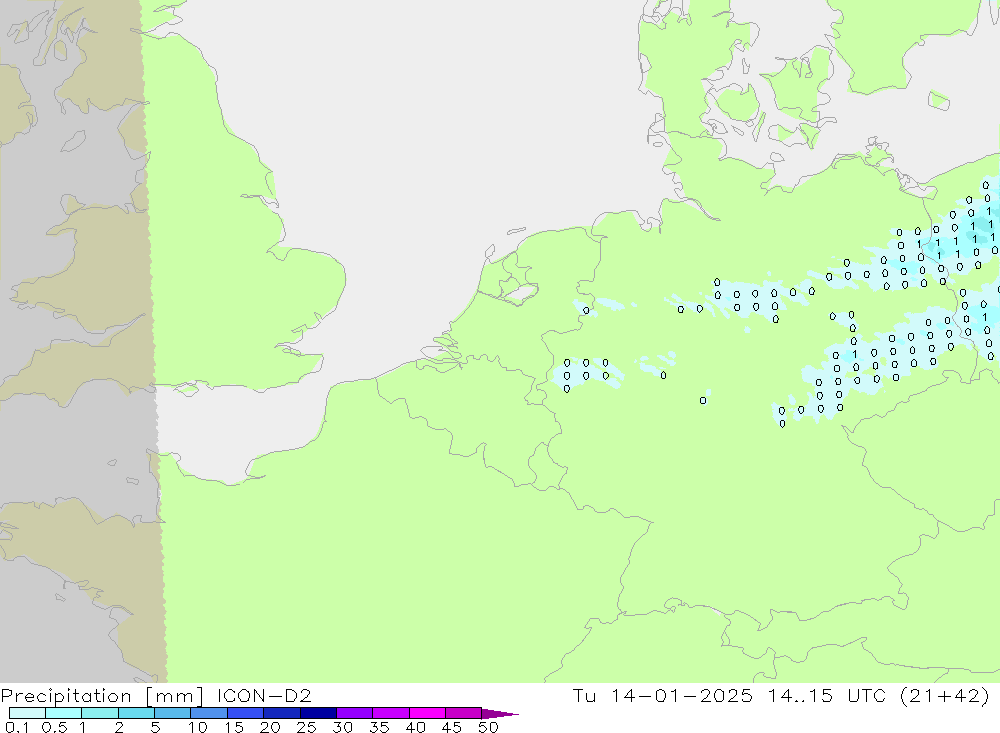Screen dimensions: 1000x733
Task: Click the '50' legend value label
Action: point(488,727)
